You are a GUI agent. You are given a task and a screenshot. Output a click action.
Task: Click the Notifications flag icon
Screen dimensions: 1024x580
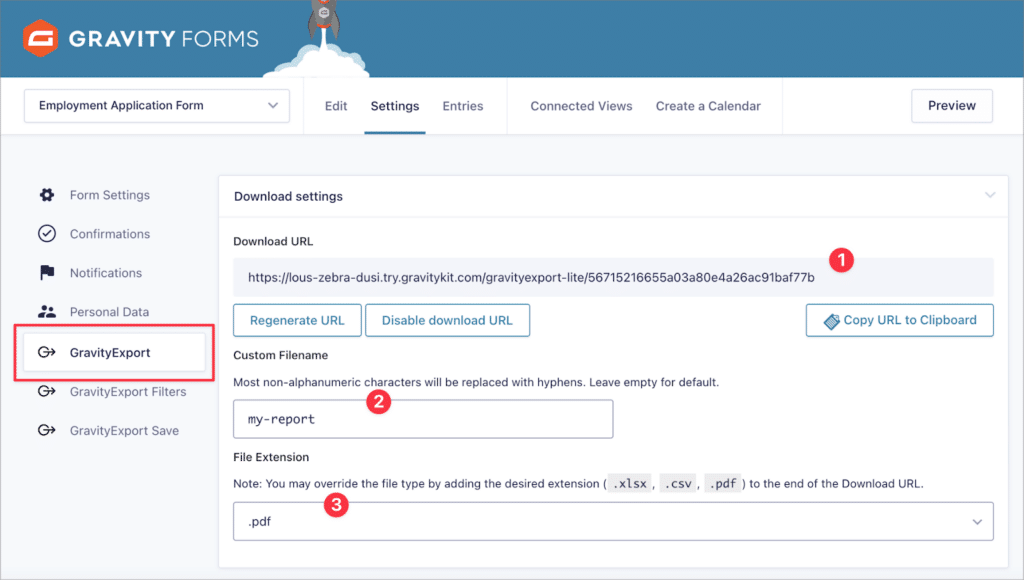[x=47, y=272]
